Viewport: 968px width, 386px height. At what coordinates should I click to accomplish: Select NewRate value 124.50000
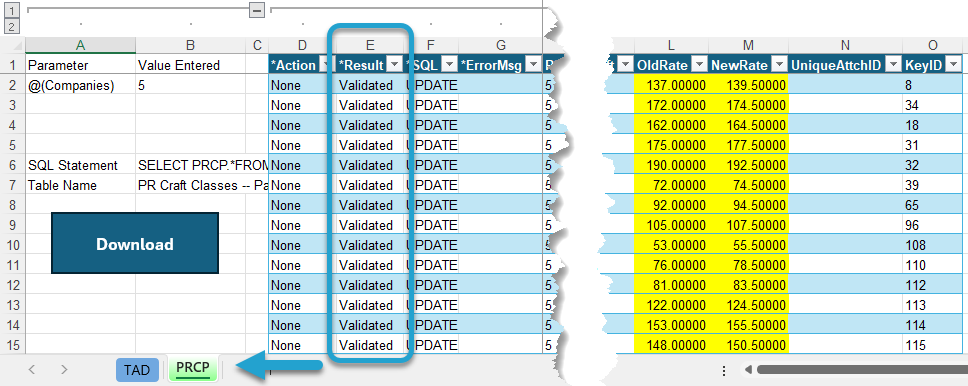tap(748, 305)
